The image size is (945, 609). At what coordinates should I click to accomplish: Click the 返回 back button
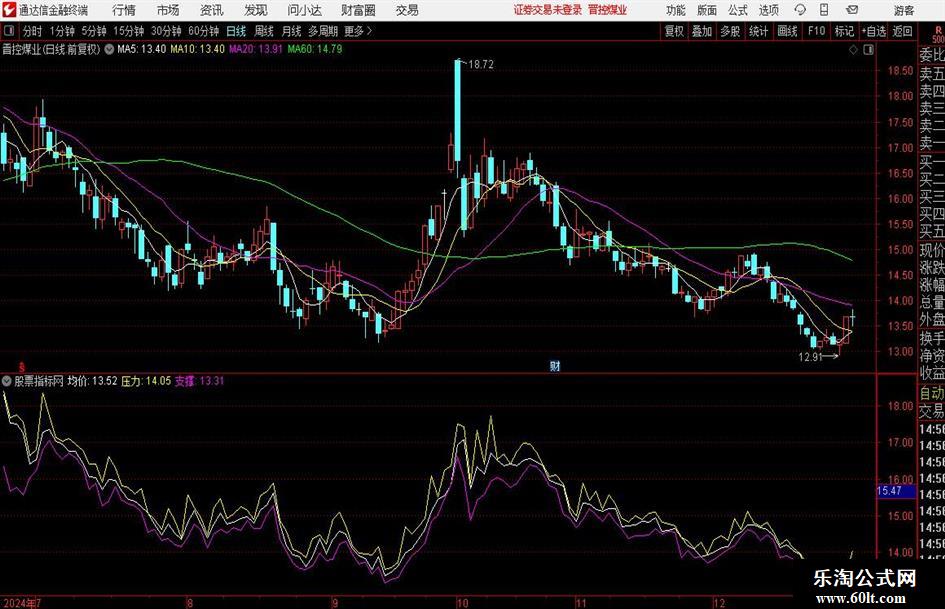[902, 31]
